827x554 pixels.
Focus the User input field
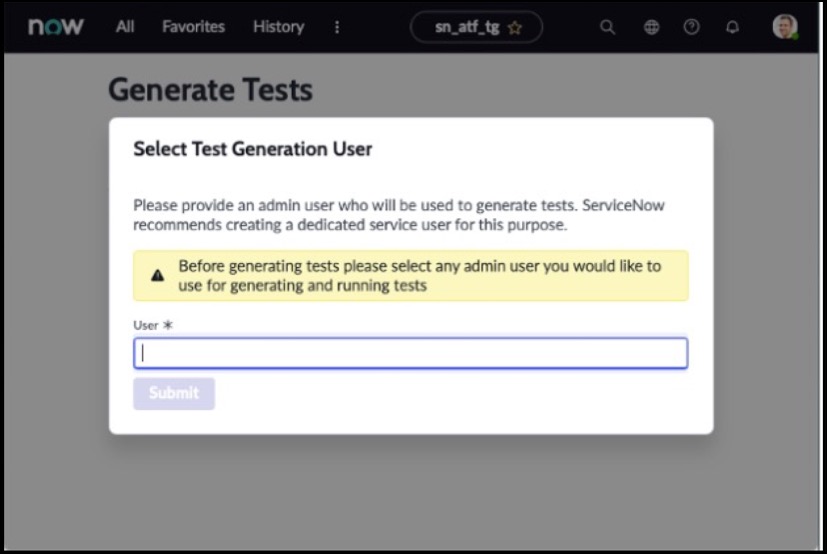click(x=410, y=353)
